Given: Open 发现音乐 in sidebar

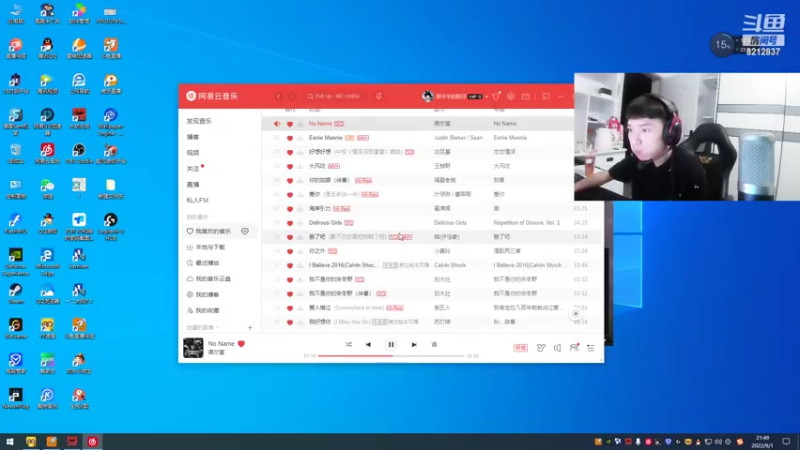Looking at the screenshot, I should point(199,121).
